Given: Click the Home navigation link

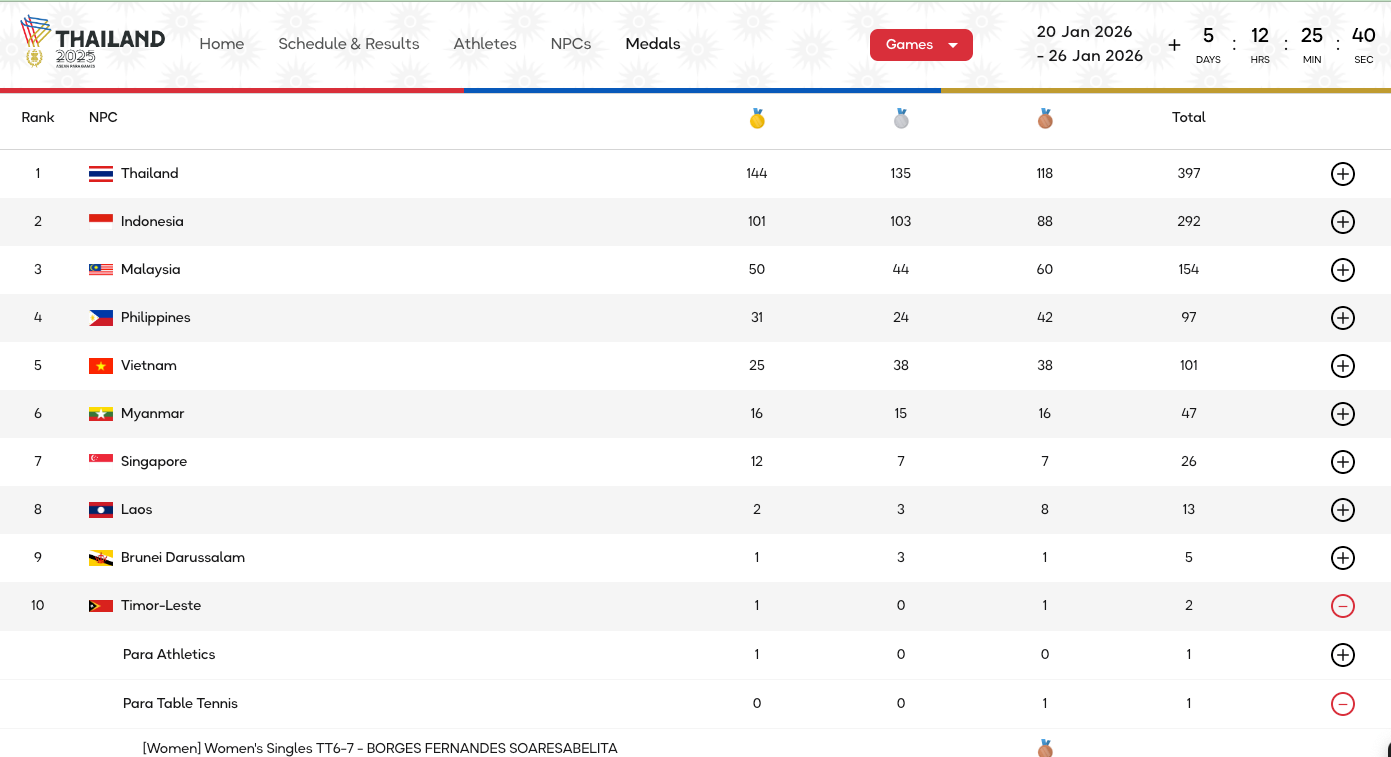Looking at the screenshot, I should click(222, 44).
